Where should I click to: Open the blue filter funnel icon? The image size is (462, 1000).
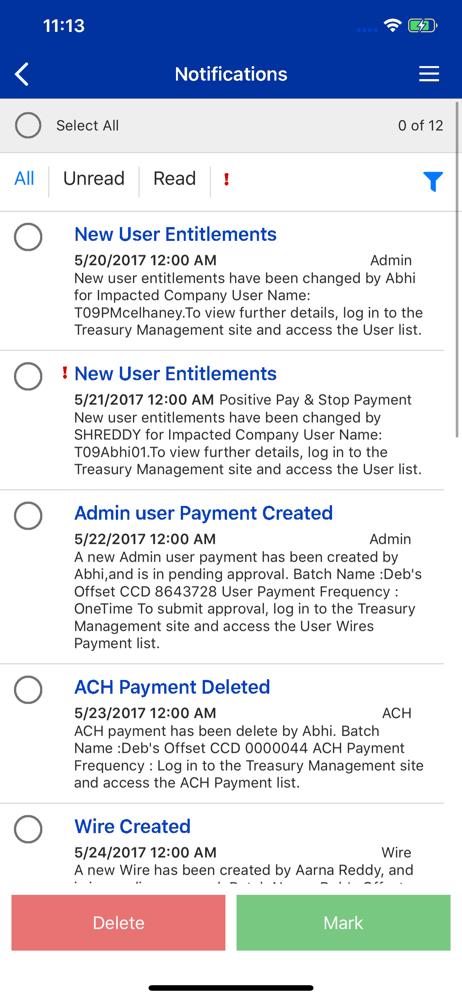click(x=433, y=182)
